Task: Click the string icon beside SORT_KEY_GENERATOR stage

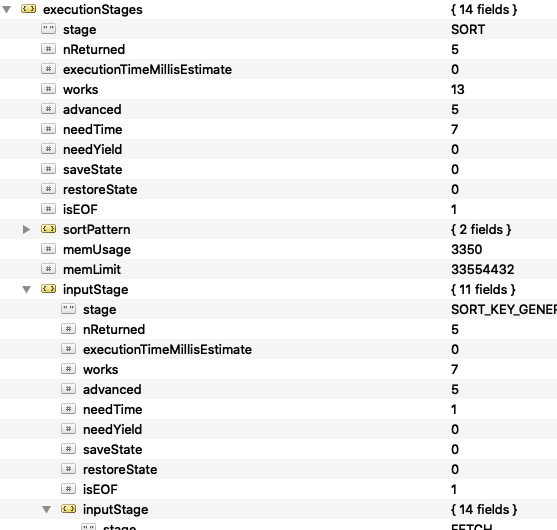Action: click(69, 309)
